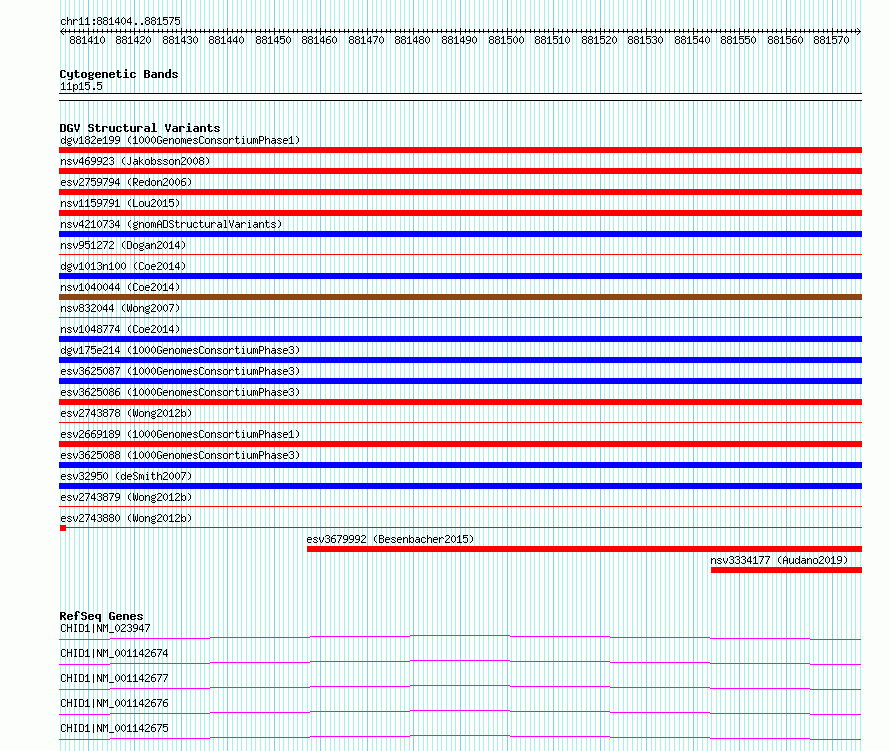Click ruler position 881570

(831, 40)
